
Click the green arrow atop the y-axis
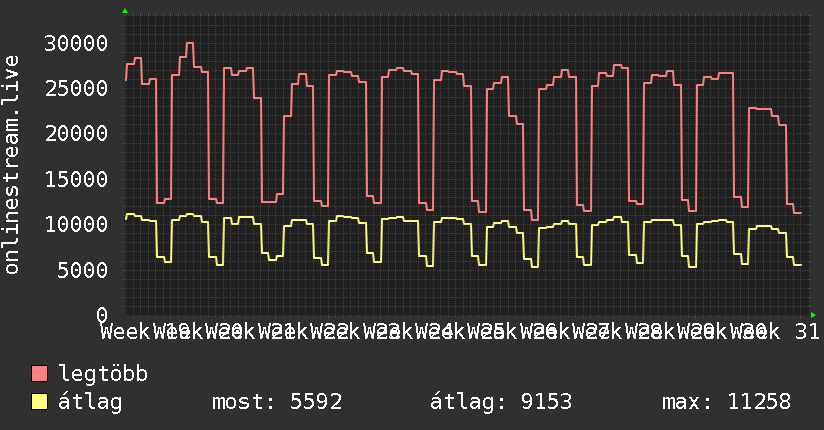click(x=125, y=11)
